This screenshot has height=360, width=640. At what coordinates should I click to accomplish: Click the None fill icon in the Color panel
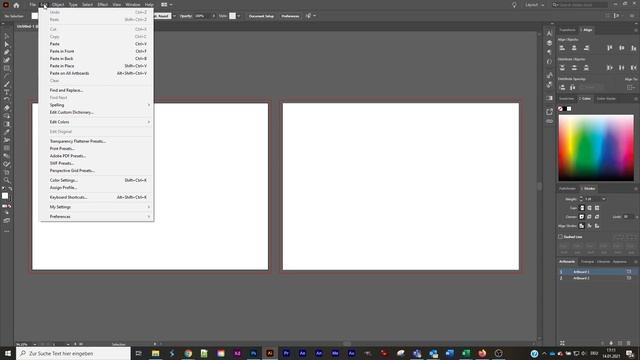coord(560,109)
